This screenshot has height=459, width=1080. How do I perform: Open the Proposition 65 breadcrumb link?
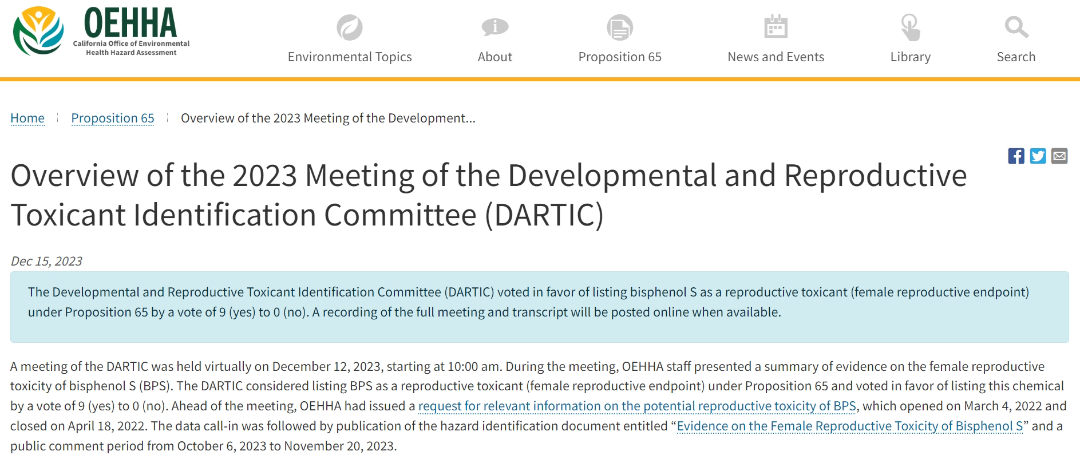click(x=112, y=118)
